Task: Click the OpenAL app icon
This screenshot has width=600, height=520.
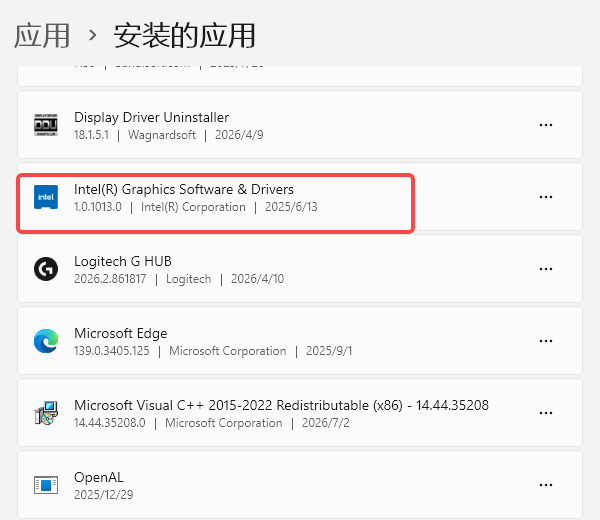Action: pos(46,485)
